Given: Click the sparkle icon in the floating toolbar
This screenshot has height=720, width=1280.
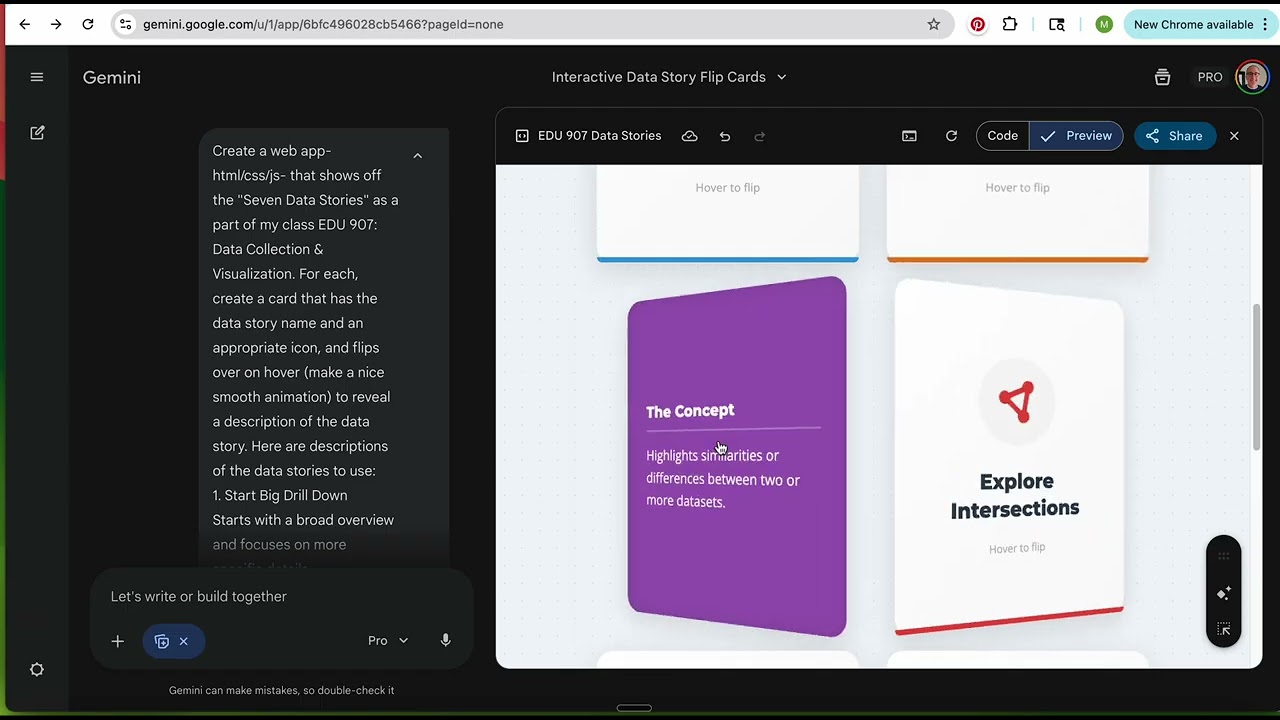Looking at the screenshot, I should [1223, 594].
